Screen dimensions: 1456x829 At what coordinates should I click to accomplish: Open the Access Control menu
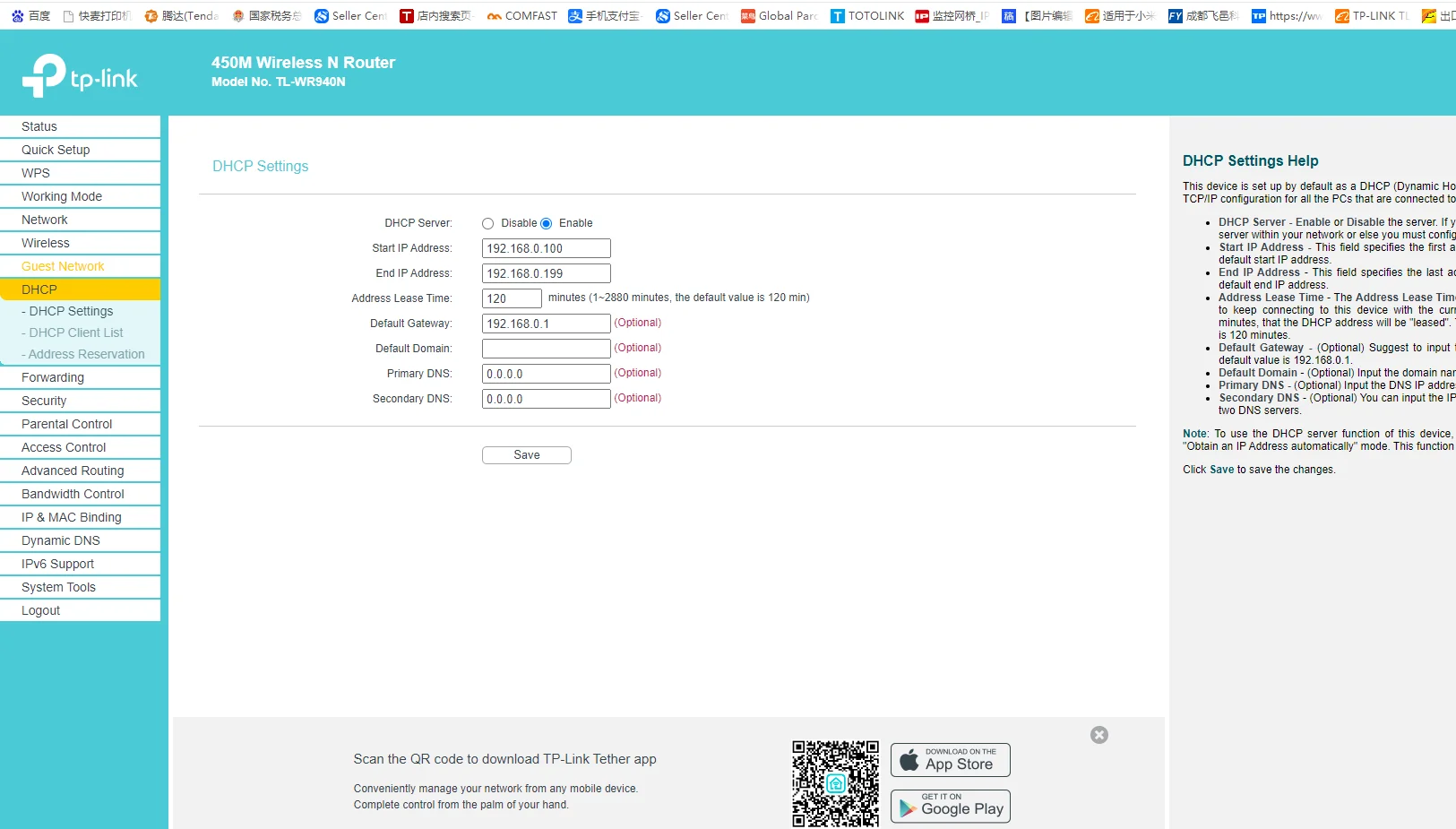pos(80,447)
